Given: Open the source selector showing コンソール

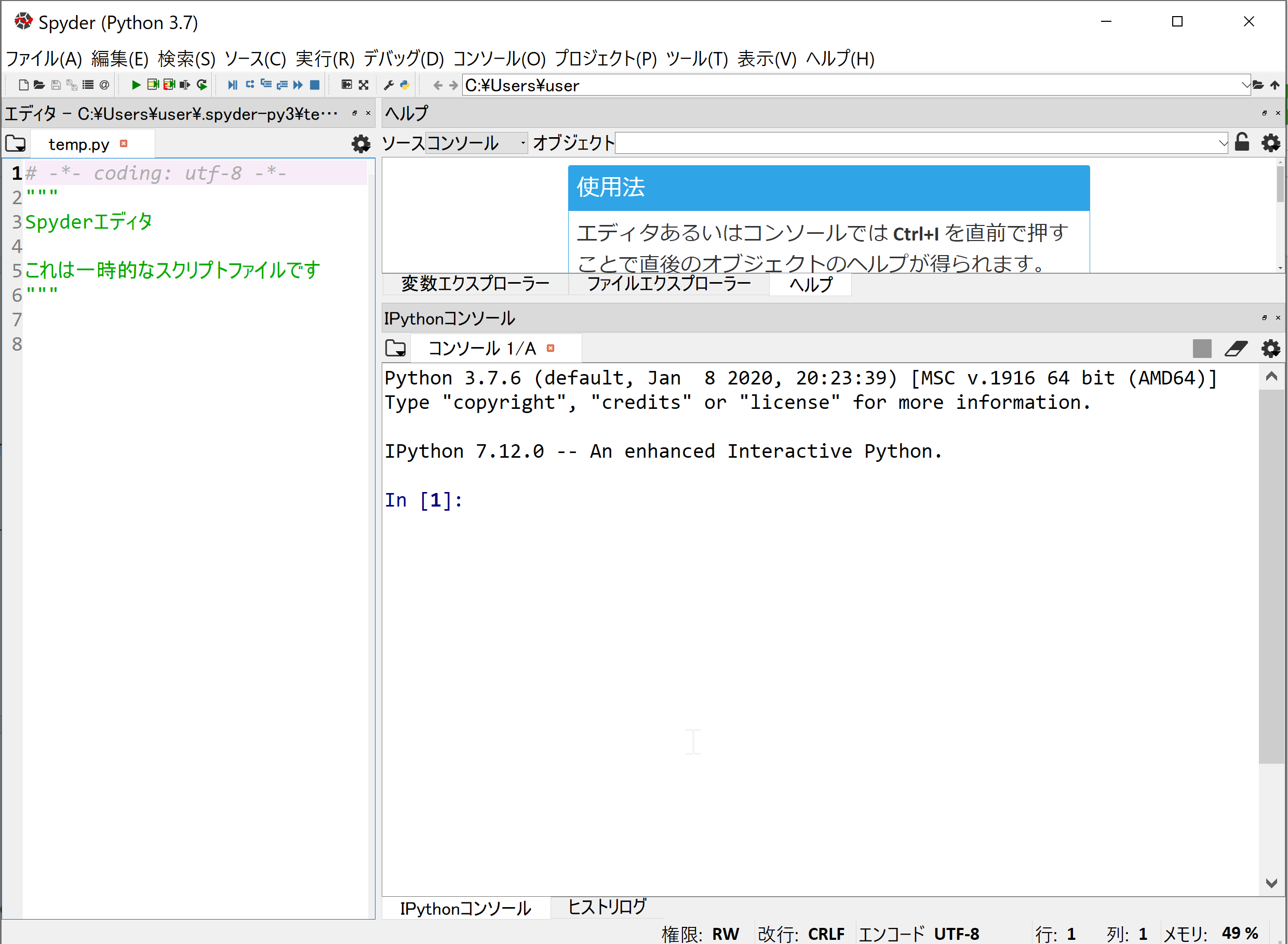Looking at the screenshot, I should click(476, 143).
